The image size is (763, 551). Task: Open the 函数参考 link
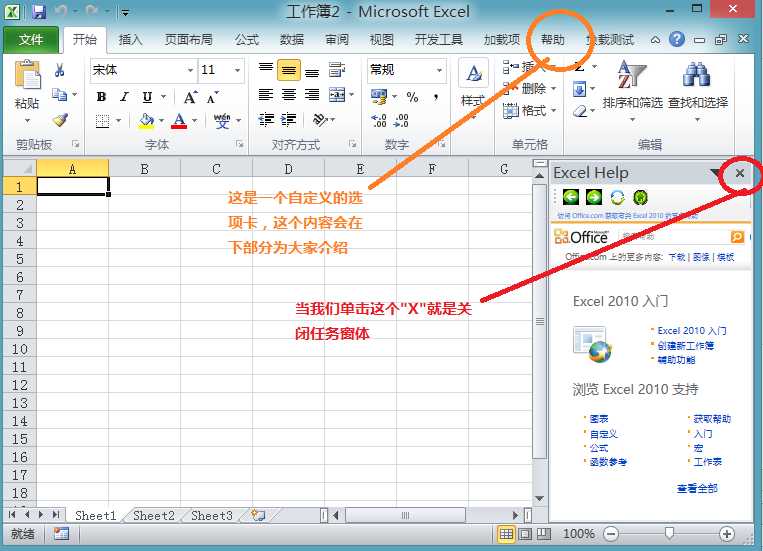[608, 461]
